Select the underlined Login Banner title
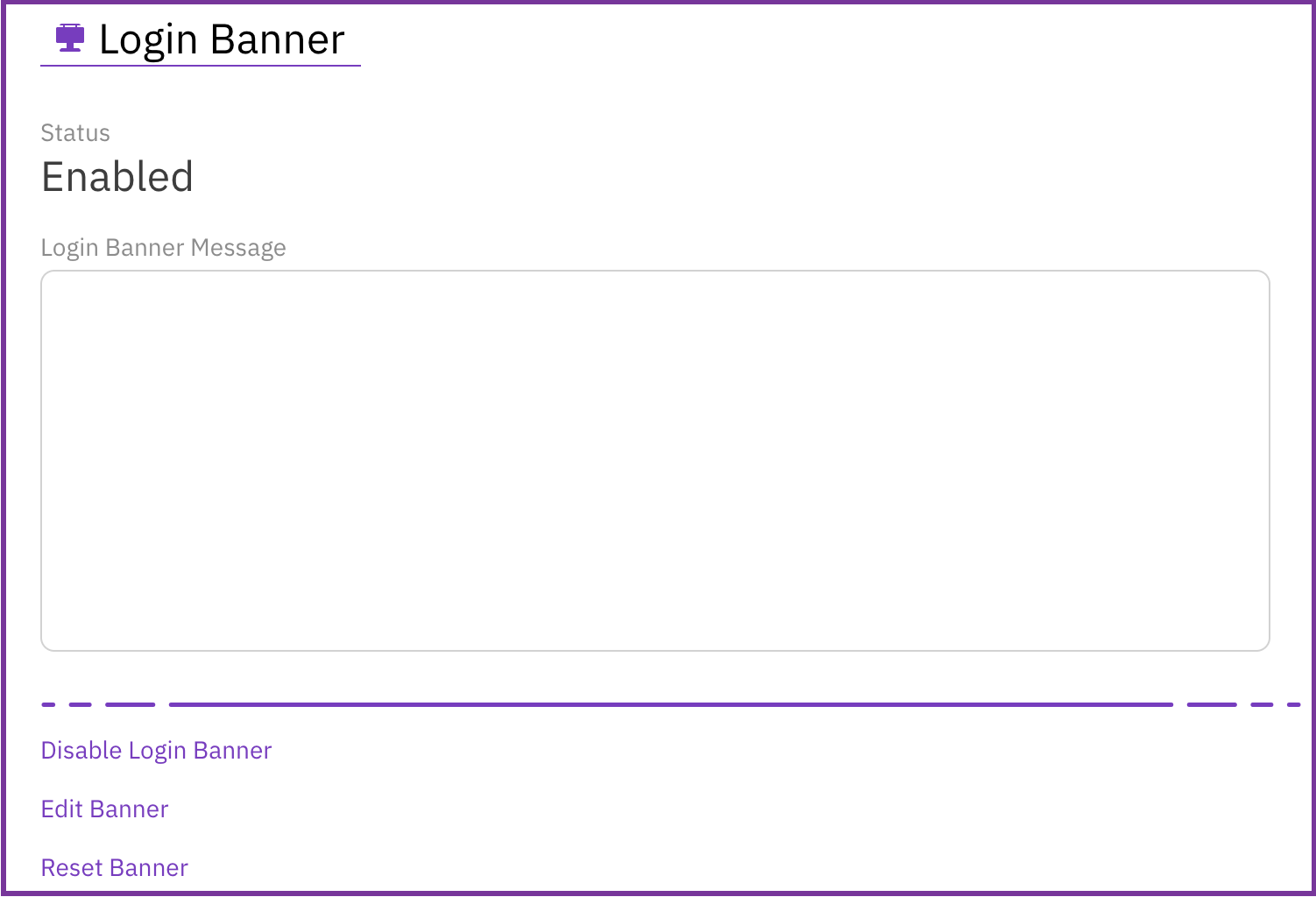 [221, 39]
